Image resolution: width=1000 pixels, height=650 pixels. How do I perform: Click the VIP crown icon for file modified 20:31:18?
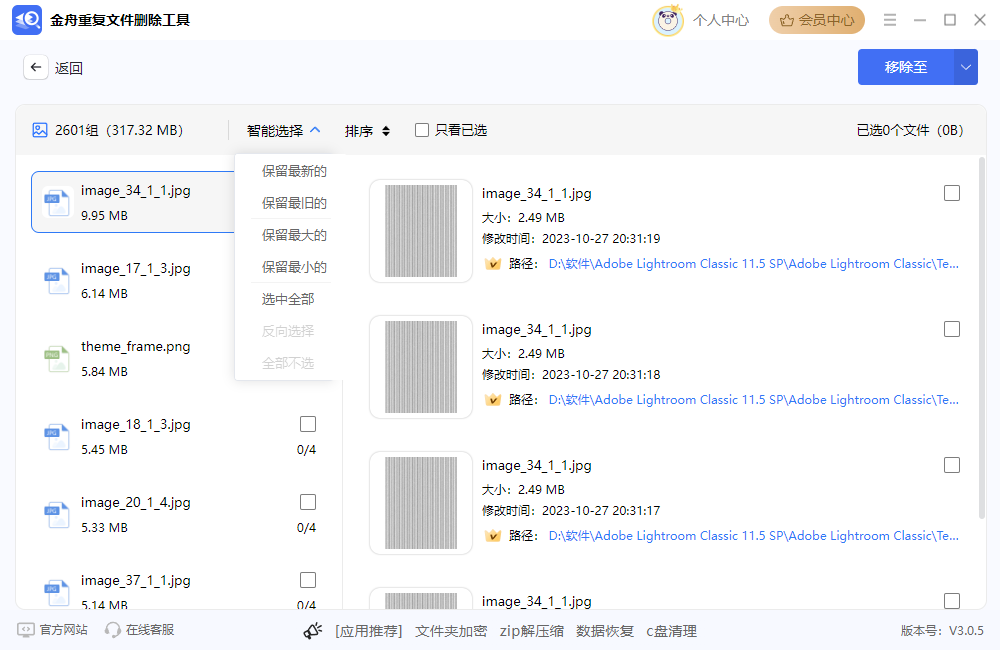click(x=492, y=399)
